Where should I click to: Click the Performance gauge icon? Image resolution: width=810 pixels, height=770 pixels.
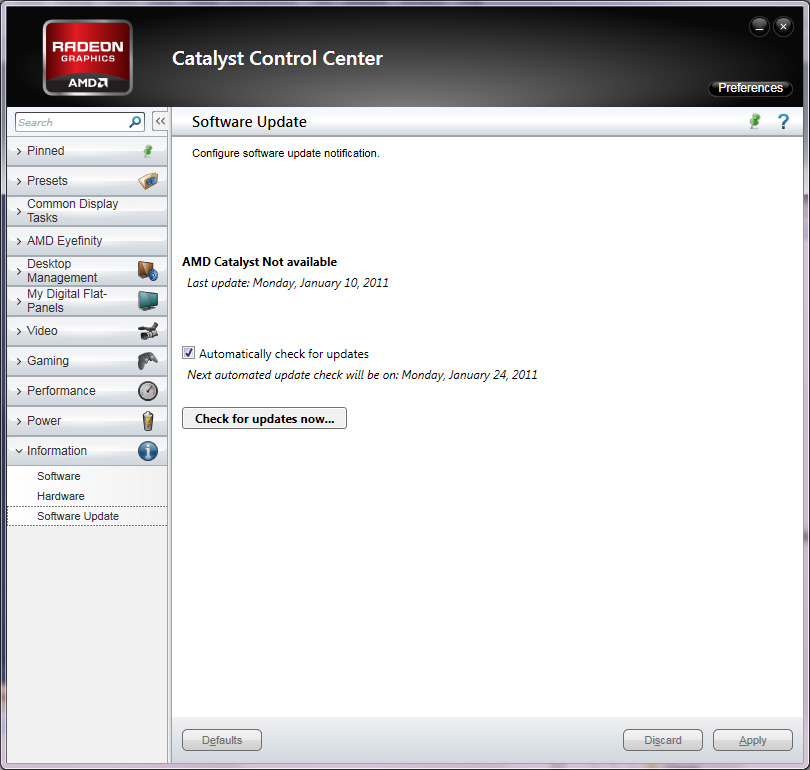pos(148,391)
